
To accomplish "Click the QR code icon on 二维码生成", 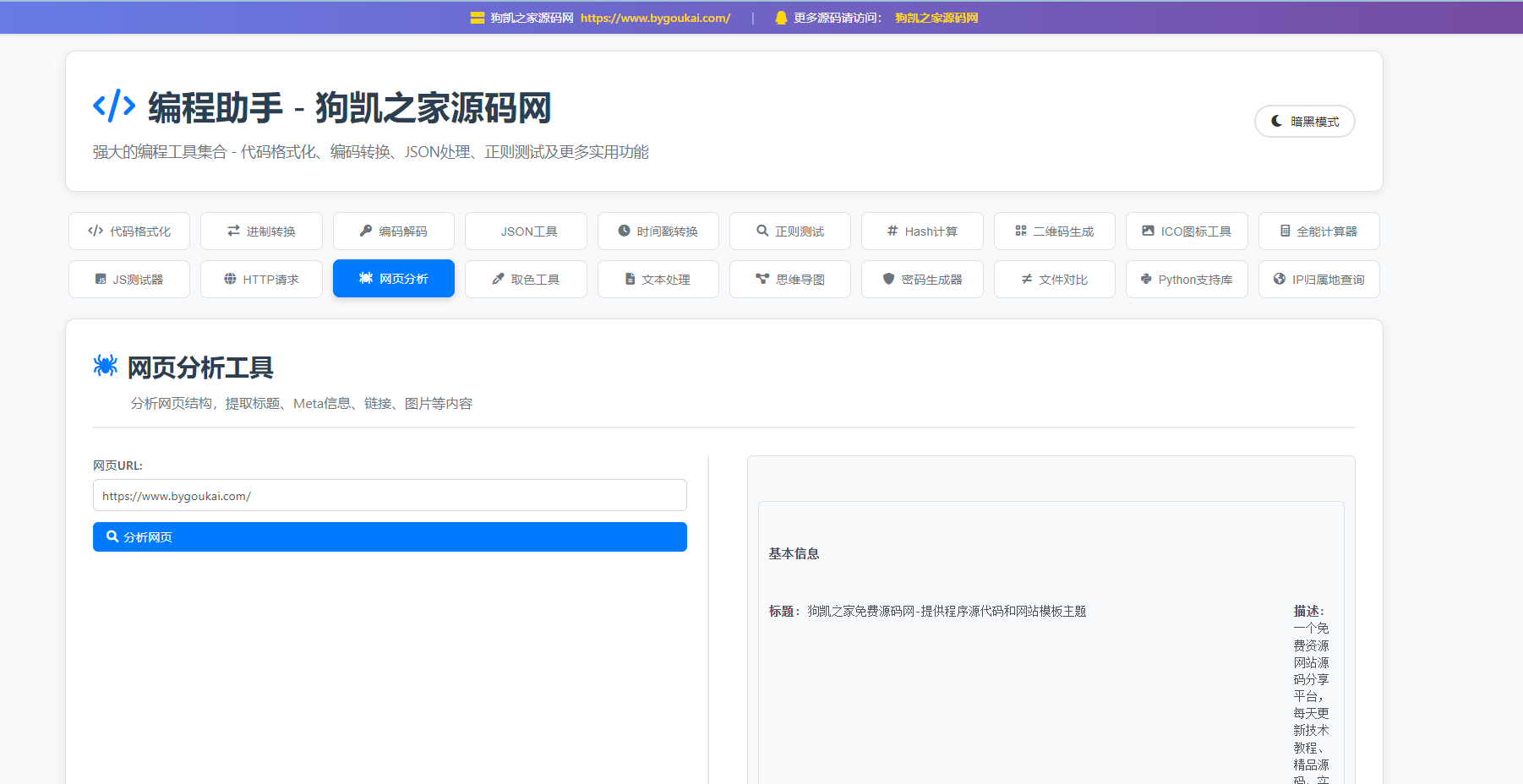I will tap(1021, 231).
